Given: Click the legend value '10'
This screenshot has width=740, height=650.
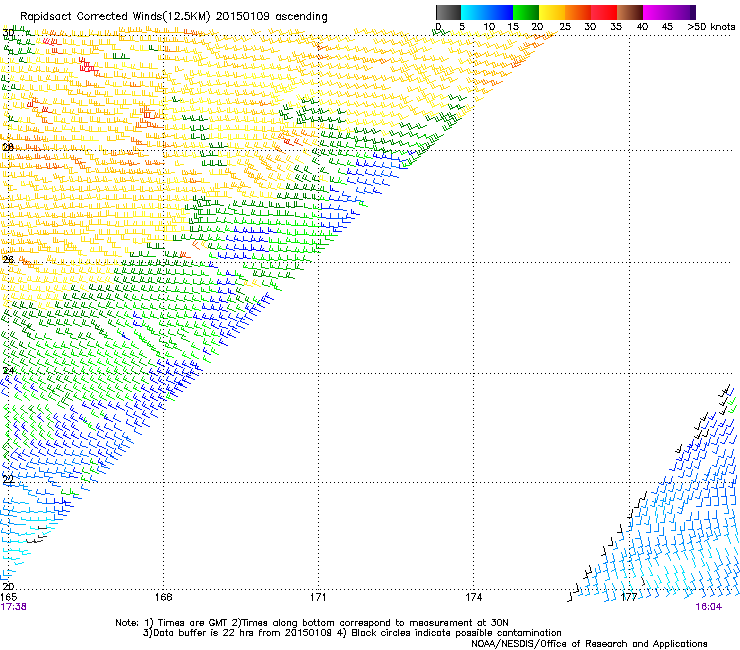Looking at the screenshot, I should pos(489,26).
